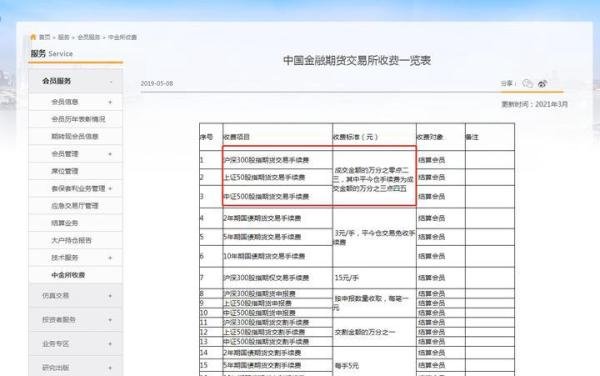600x376 pixels.
Task: Click the page title 中国金融期货交易所收费一览表
Action: pos(357,60)
